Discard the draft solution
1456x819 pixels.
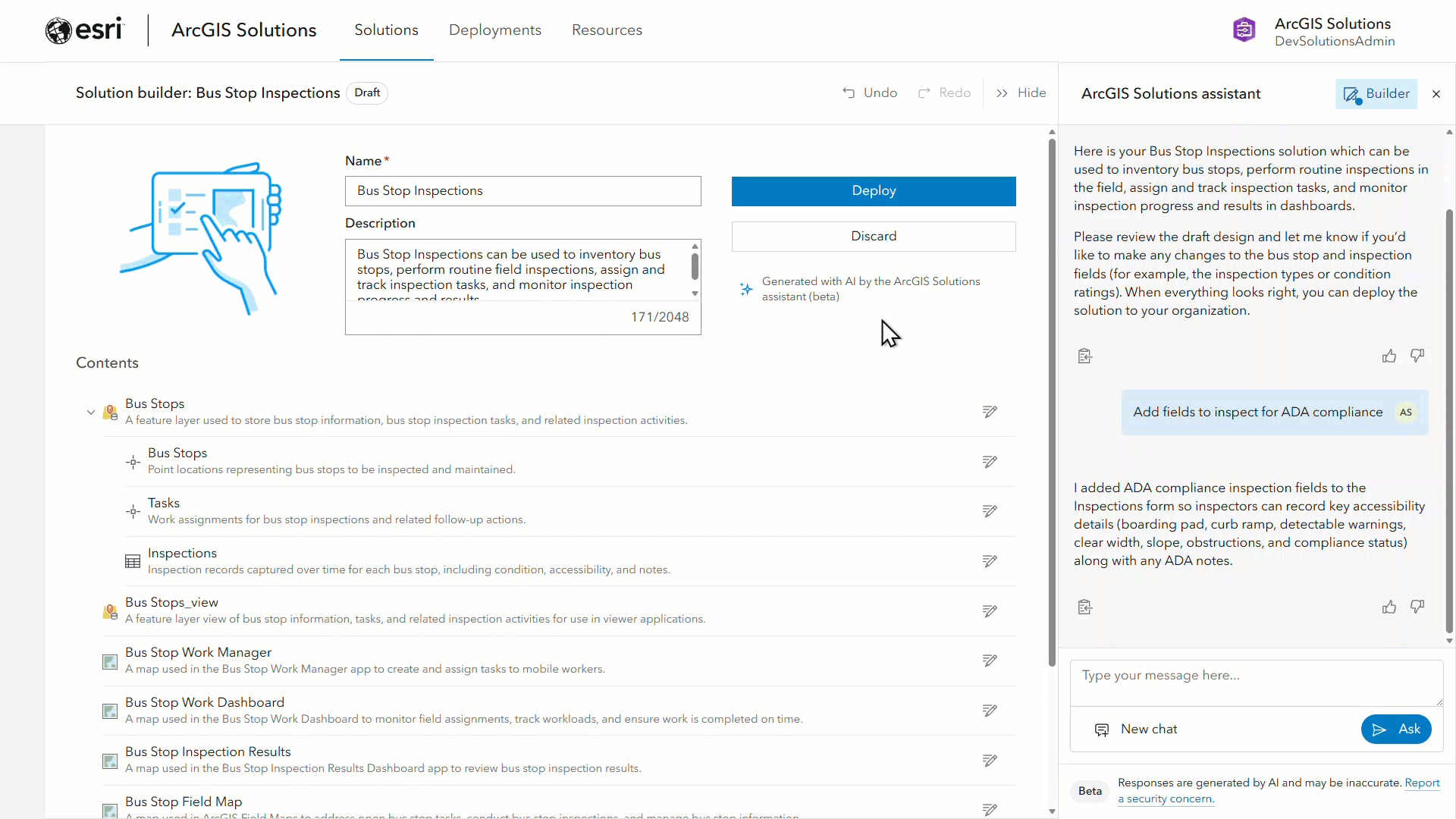(874, 237)
